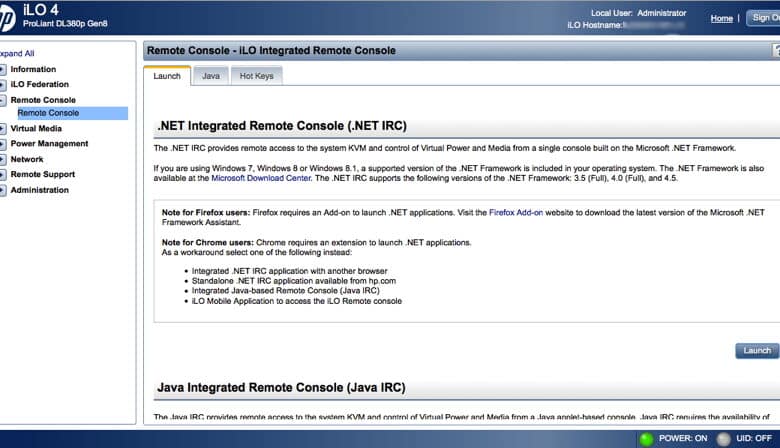780x448 pixels.
Task: Open help question mark icon in Remote Console header
Action: pos(776,50)
